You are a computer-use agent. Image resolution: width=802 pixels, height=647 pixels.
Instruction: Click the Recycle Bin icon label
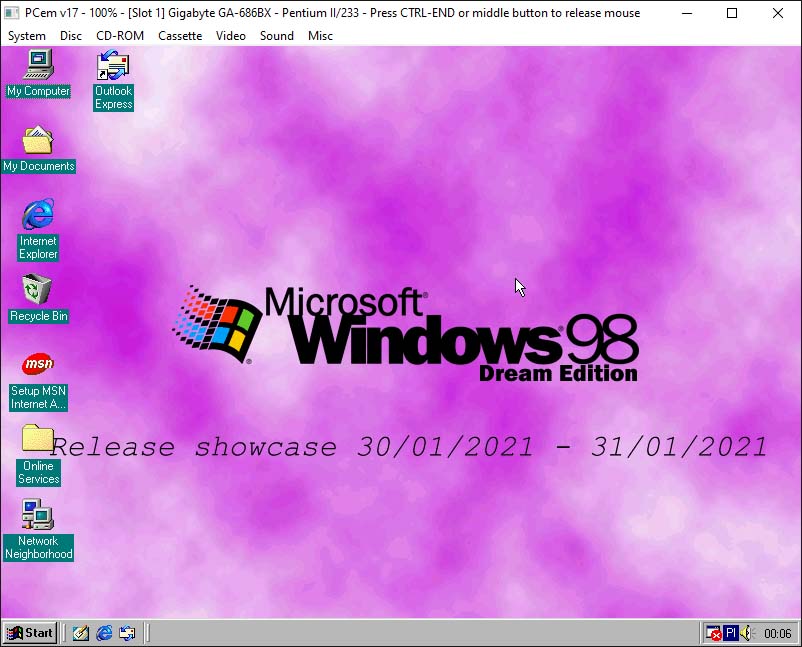click(x=38, y=316)
